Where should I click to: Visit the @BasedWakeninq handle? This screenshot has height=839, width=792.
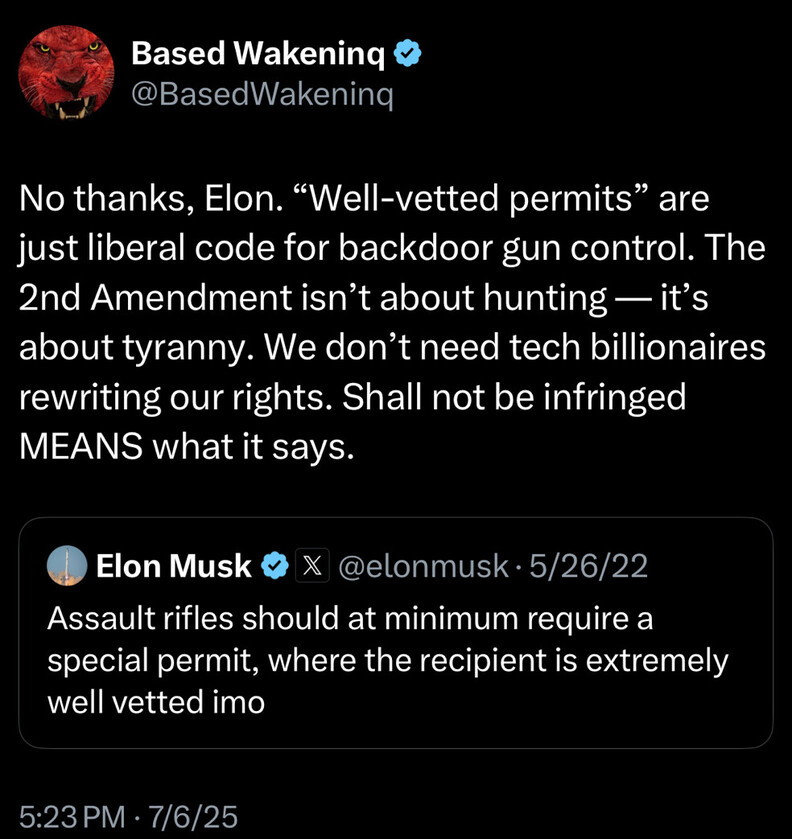click(x=263, y=95)
